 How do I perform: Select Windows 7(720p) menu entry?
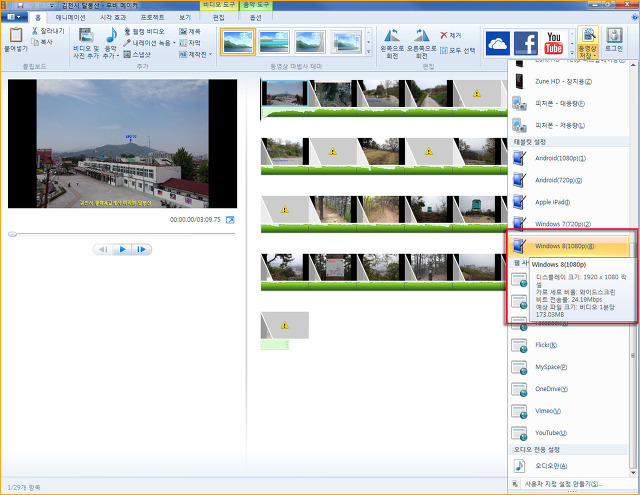click(568, 224)
